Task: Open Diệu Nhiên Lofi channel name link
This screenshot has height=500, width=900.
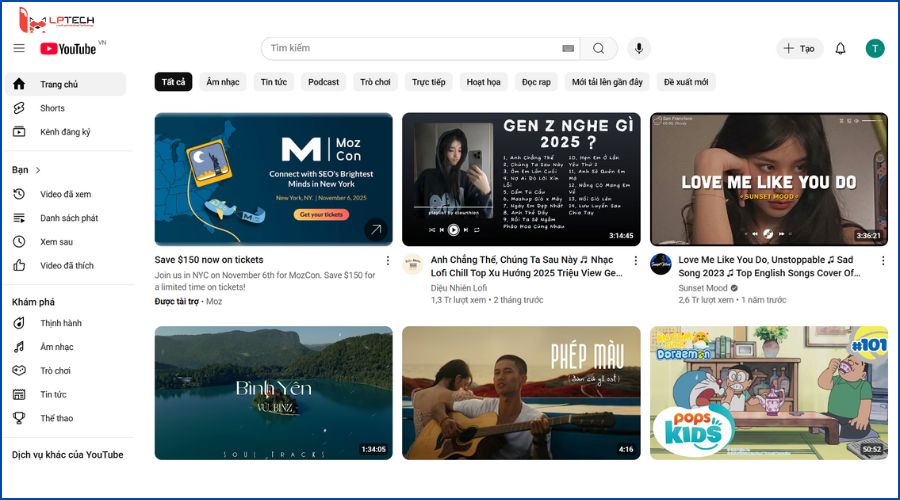Action: [x=459, y=288]
